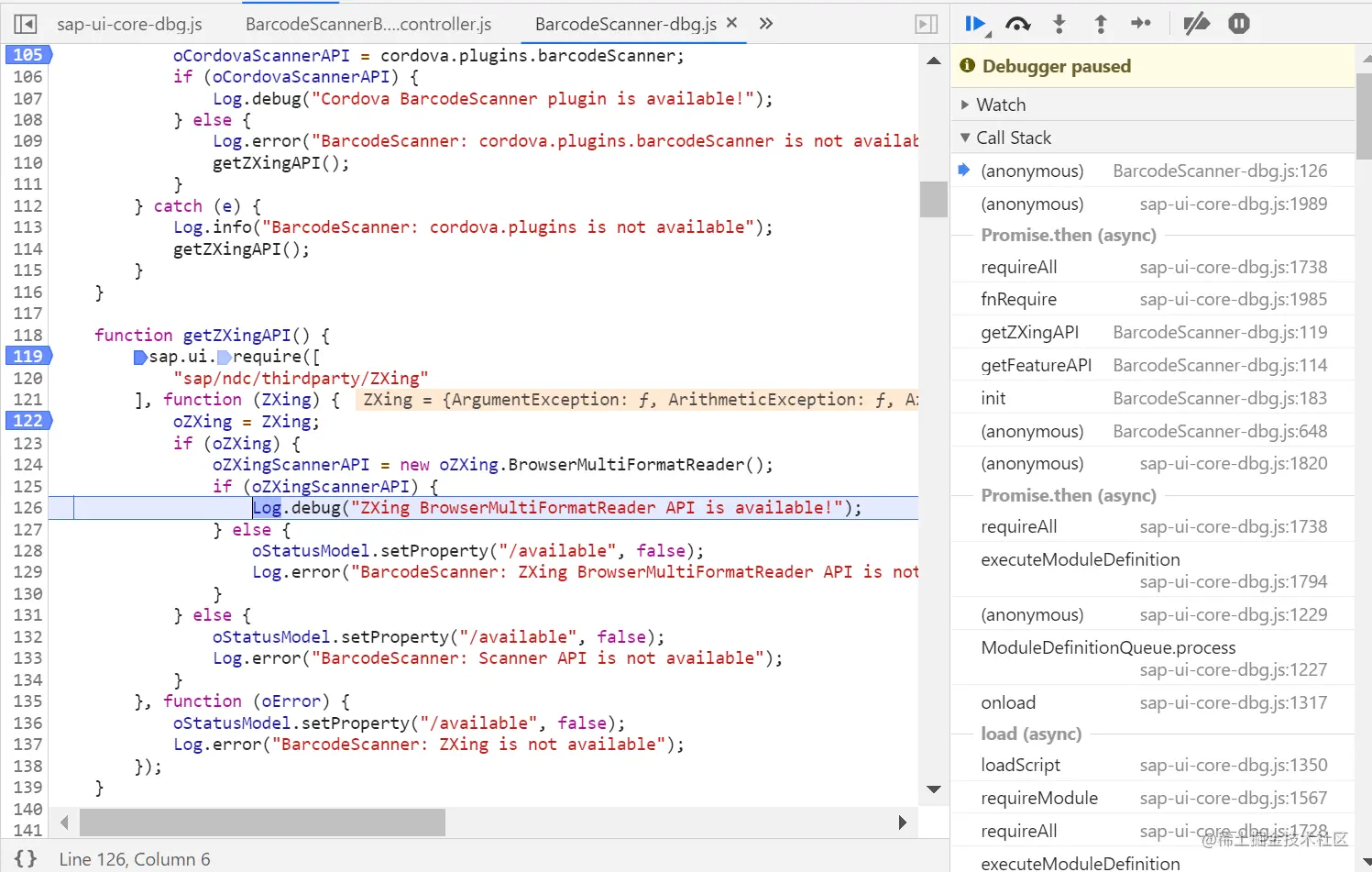Toggle pause on exceptions

(x=1239, y=24)
